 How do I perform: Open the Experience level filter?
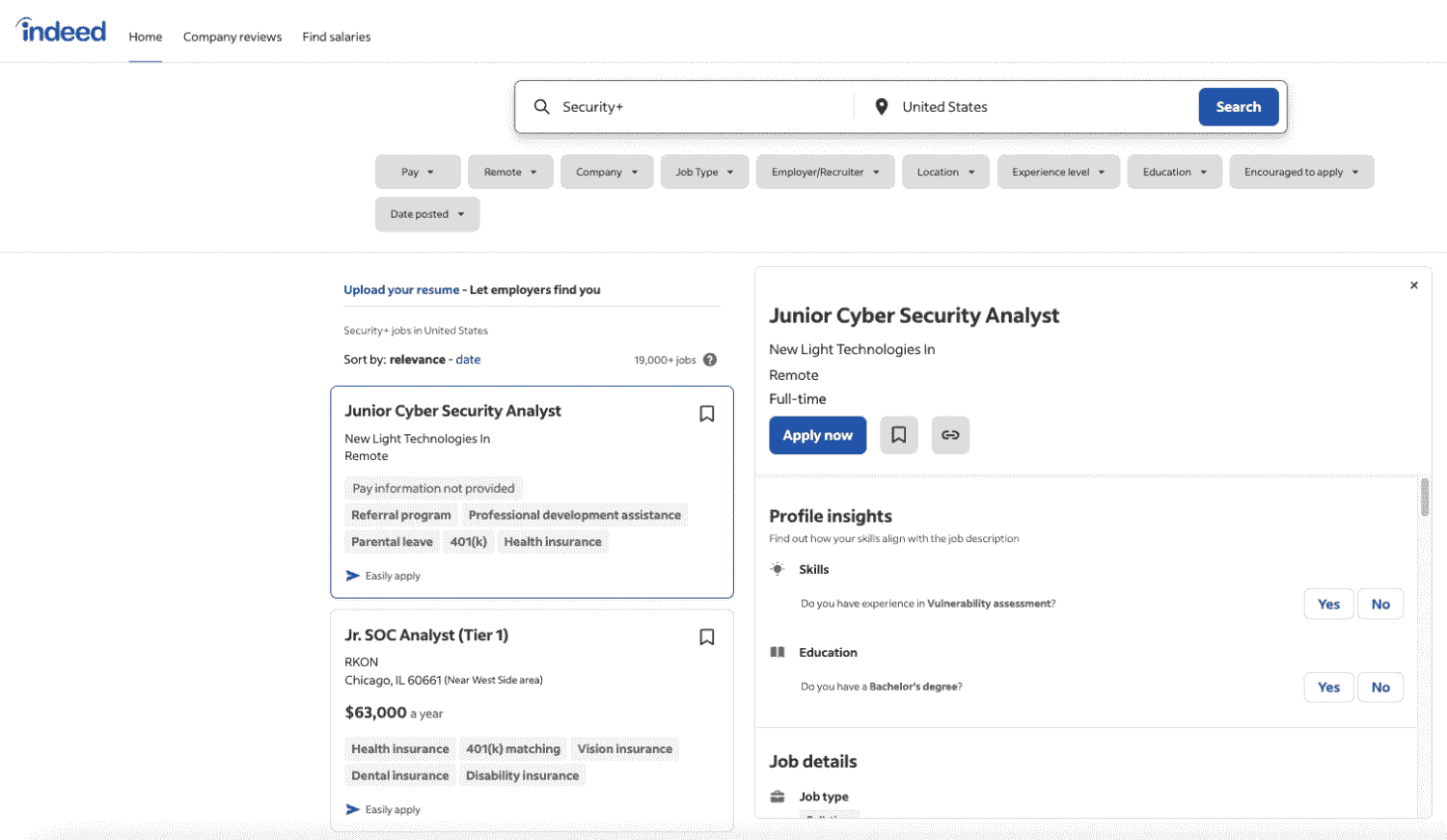pos(1057,171)
